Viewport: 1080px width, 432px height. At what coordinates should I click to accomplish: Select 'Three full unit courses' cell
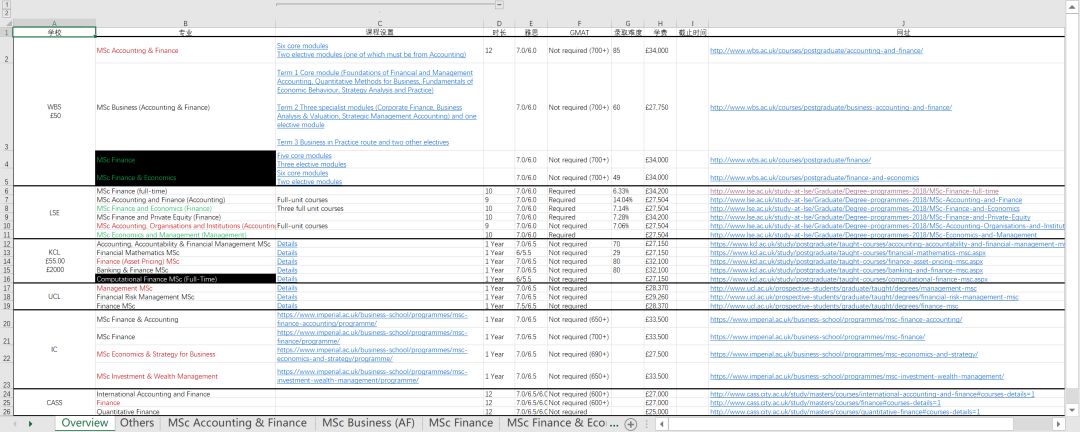coord(380,209)
